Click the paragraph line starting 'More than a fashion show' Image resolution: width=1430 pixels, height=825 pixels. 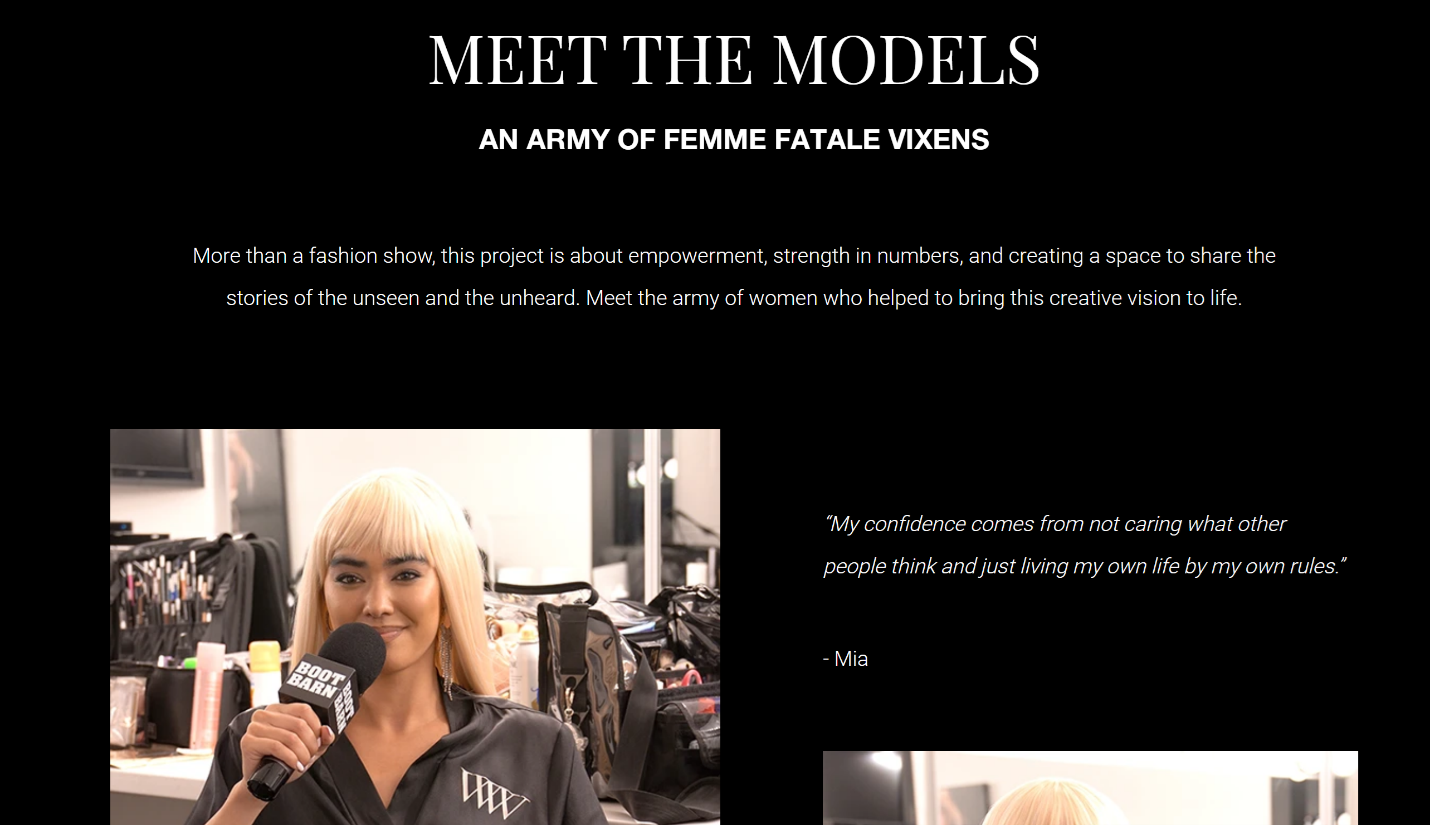pyautogui.click(x=734, y=256)
